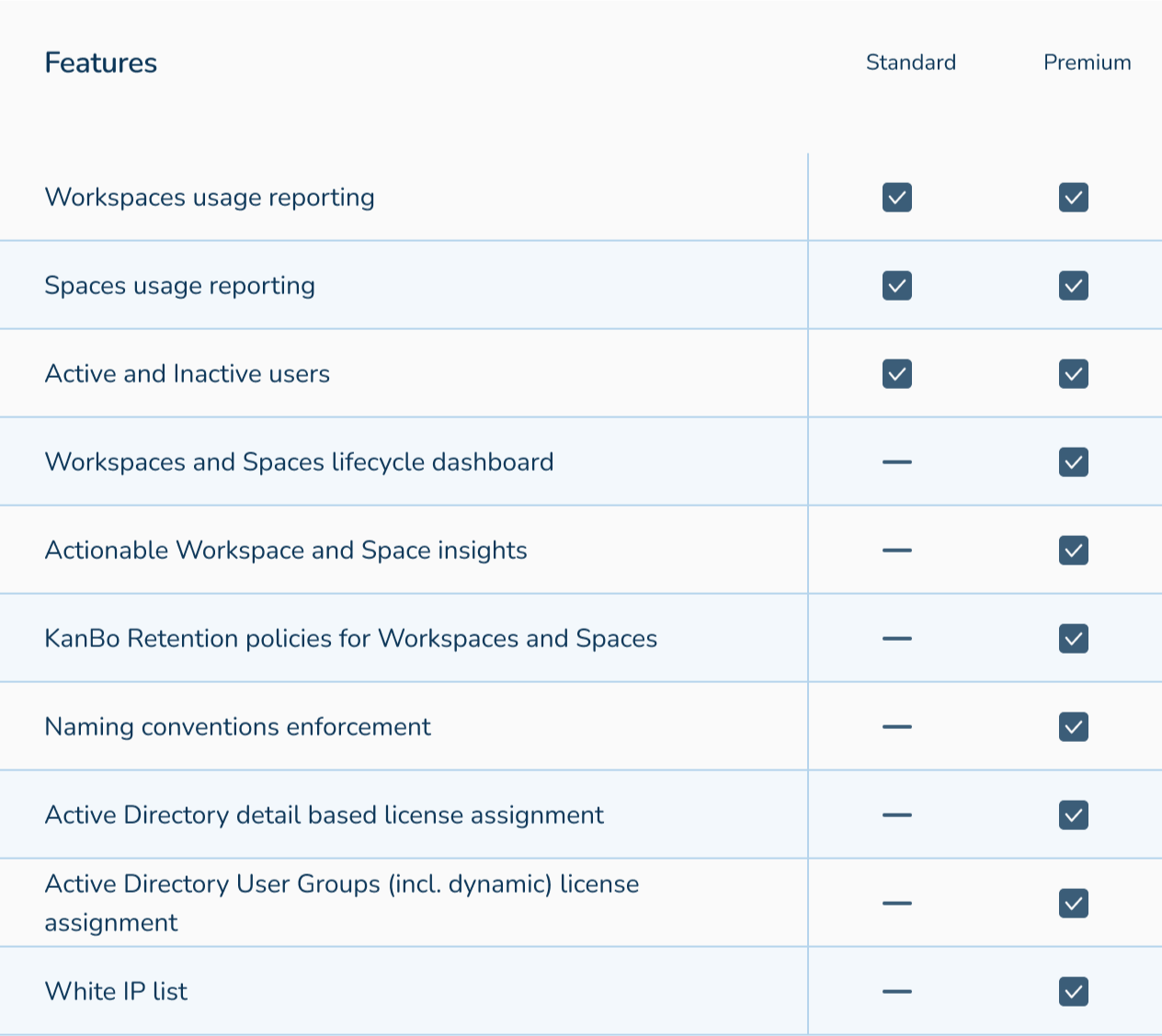Select the Standard plan column header
Screen dimensions: 1162x1036
pos(910,63)
